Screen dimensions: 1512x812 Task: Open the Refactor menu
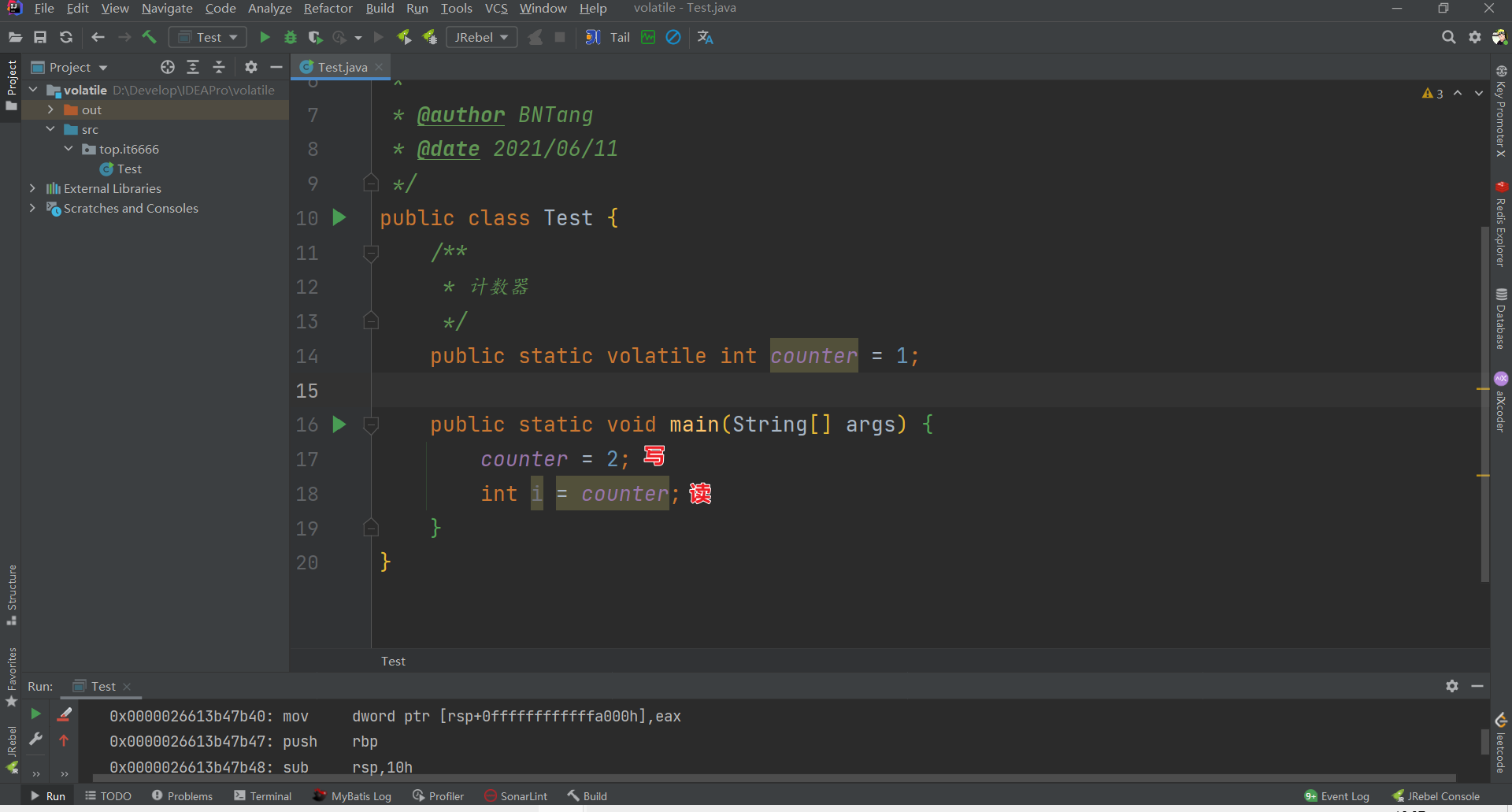pos(328,8)
